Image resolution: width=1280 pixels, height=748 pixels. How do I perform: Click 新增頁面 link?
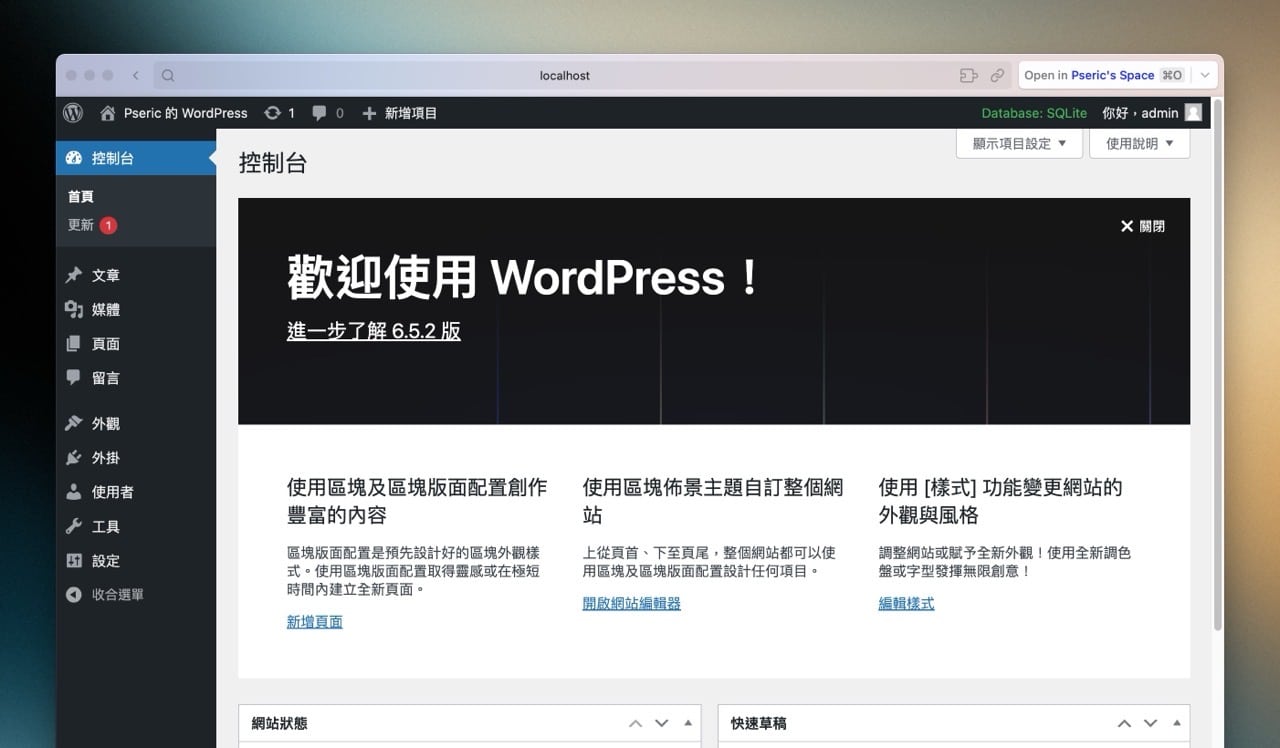[x=315, y=622]
